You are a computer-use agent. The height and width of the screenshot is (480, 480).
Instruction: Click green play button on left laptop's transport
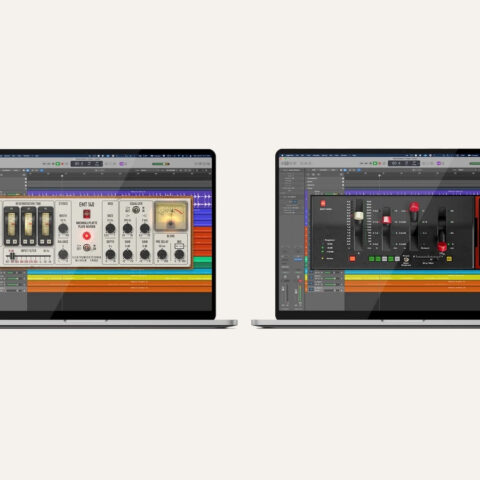[58, 164]
